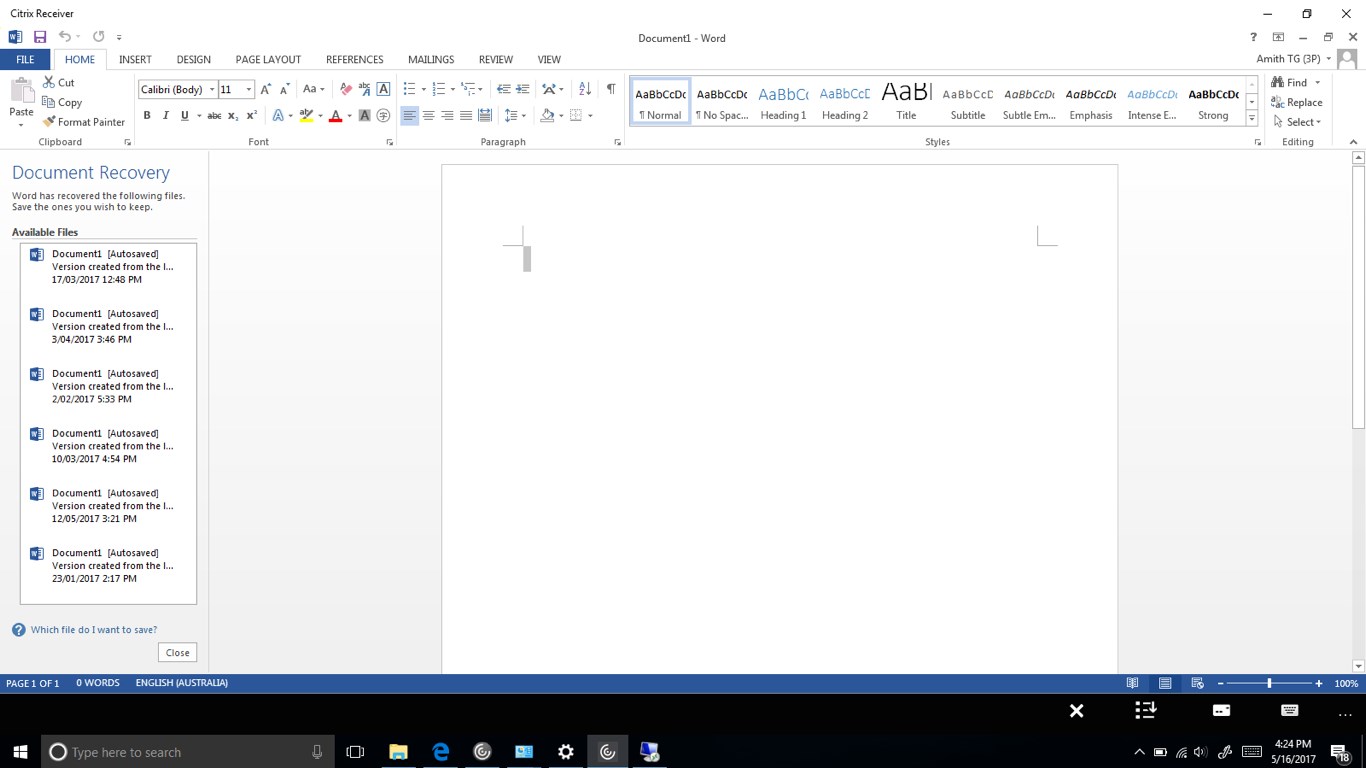Toggle bullet list formatting
The height and width of the screenshot is (768, 1366).
point(408,88)
